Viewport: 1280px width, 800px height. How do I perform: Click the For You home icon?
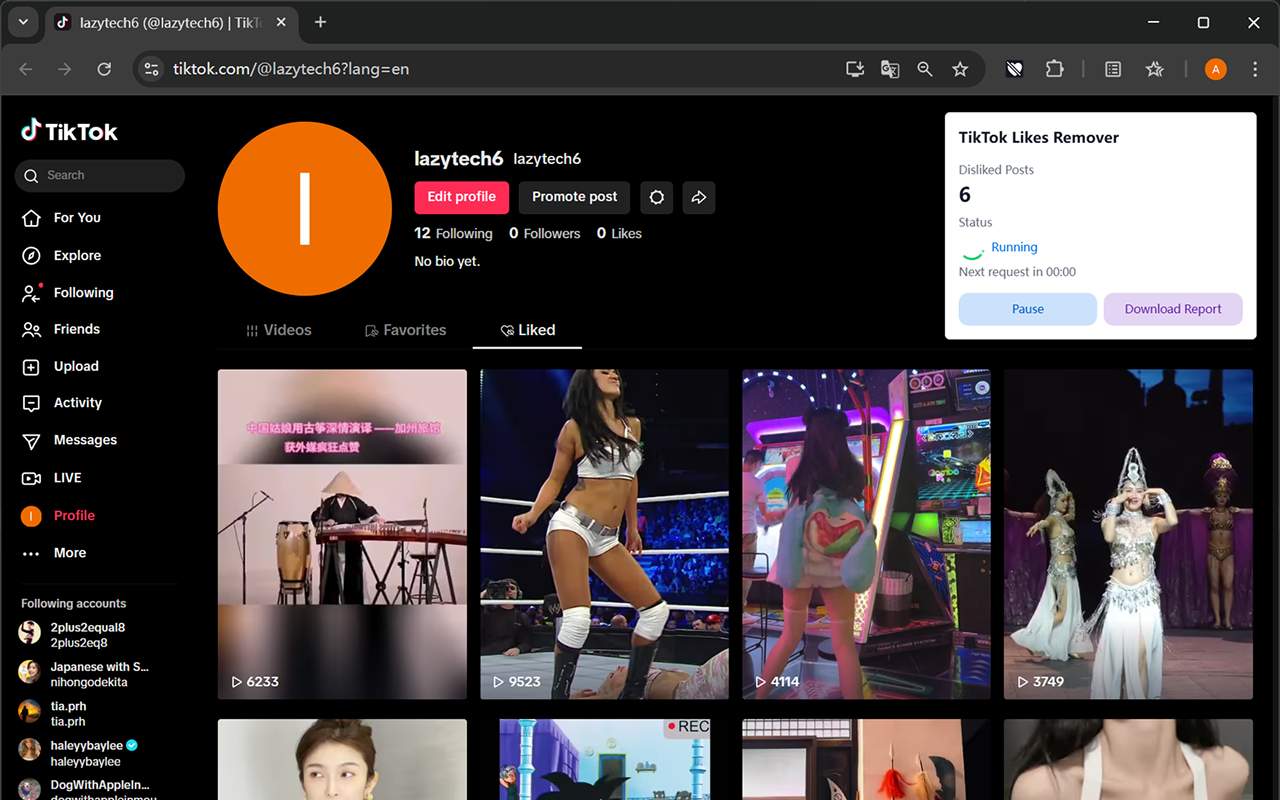click(32, 218)
